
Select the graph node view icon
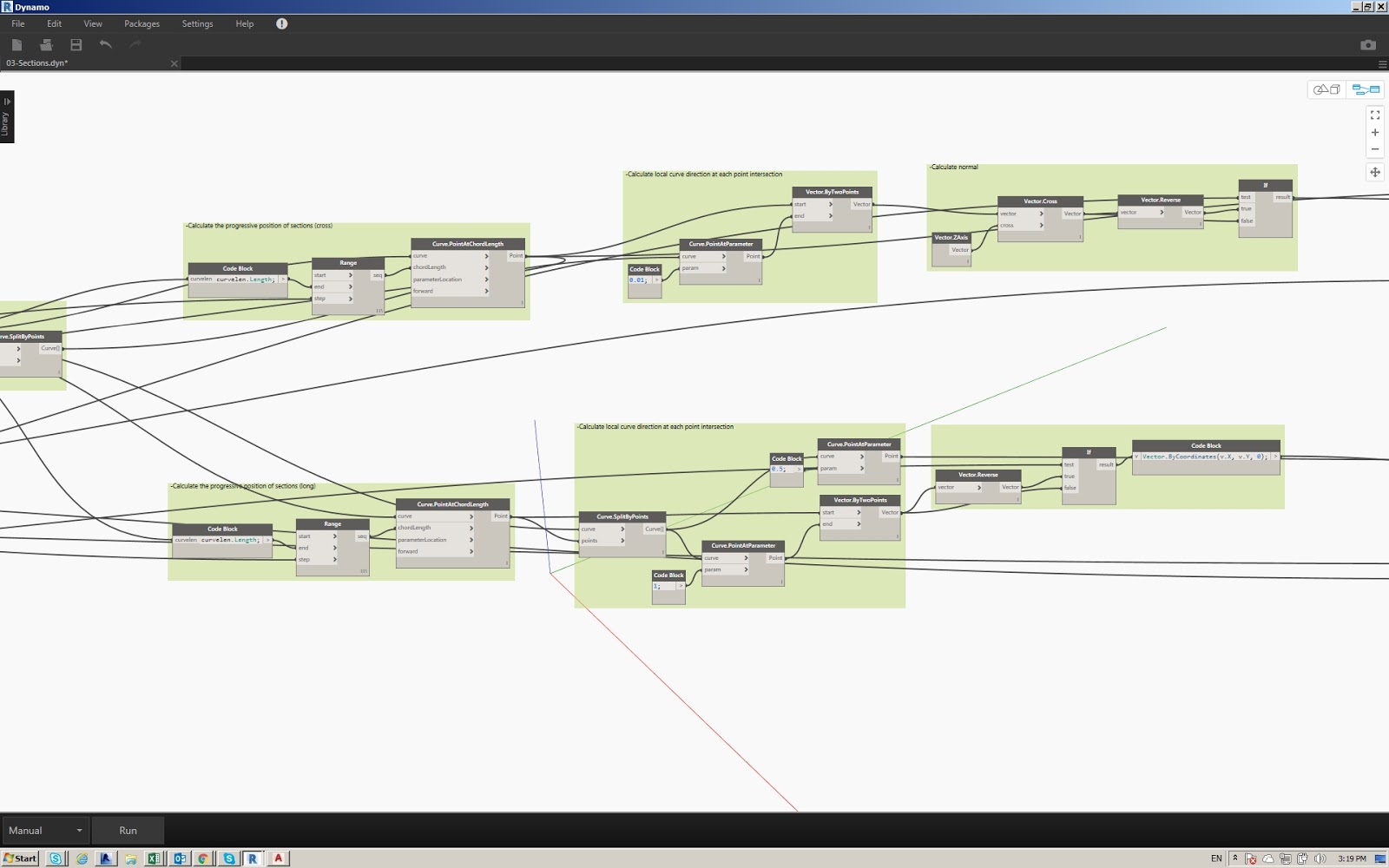point(1366,89)
